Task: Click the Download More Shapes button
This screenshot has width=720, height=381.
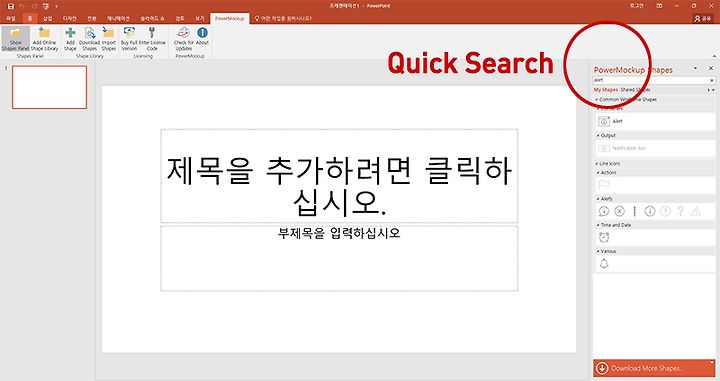Action: tap(654, 368)
